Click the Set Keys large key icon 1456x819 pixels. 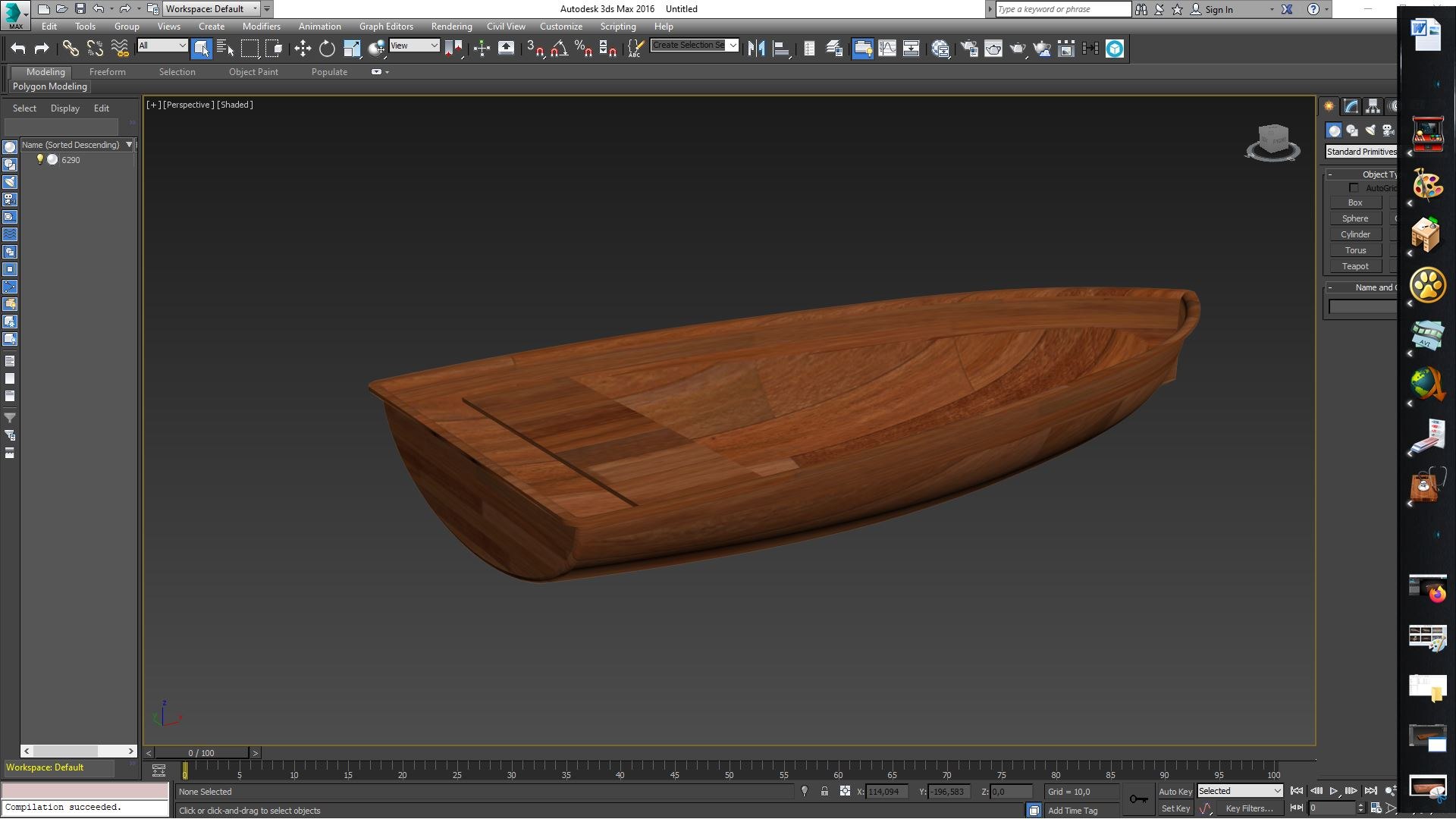(1138, 799)
